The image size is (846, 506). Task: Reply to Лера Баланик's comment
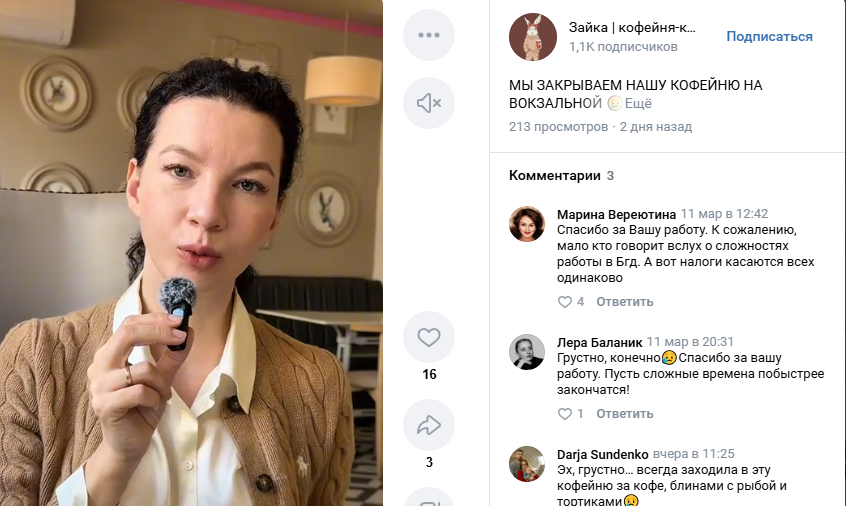(625, 414)
